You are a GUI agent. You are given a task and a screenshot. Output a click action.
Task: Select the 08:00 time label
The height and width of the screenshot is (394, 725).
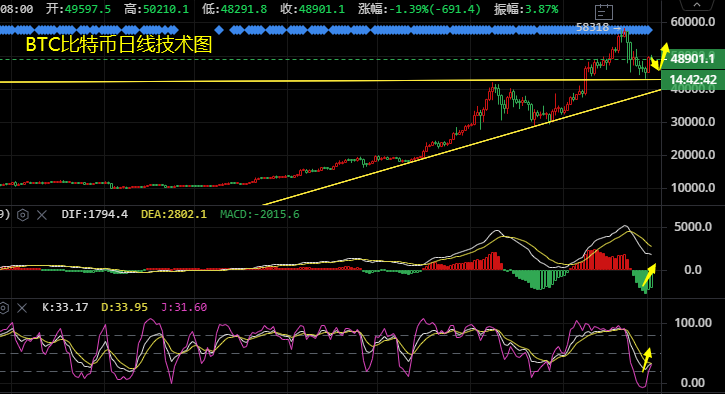[17, 9]
